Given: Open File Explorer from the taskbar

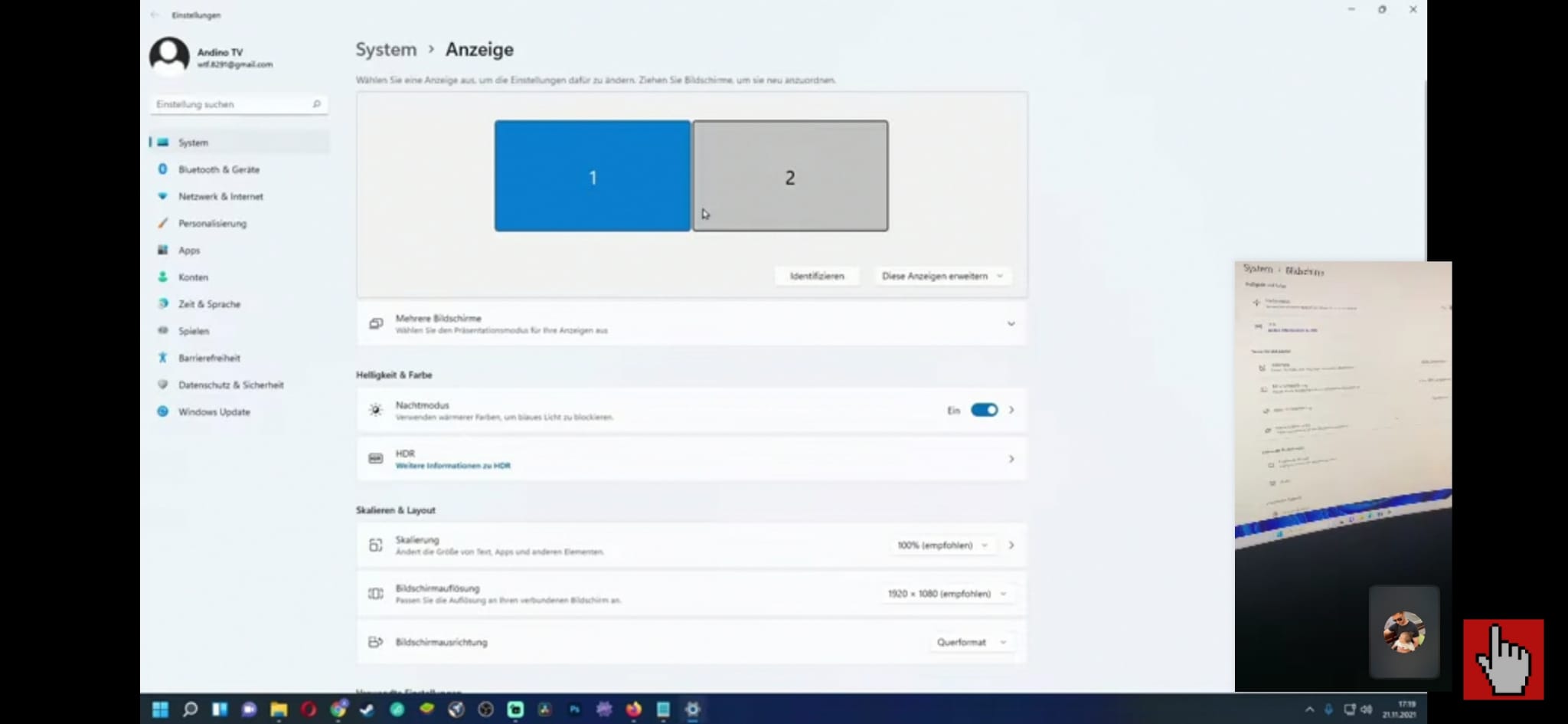Looking at the screenshot, I should (x=279, y=709).
